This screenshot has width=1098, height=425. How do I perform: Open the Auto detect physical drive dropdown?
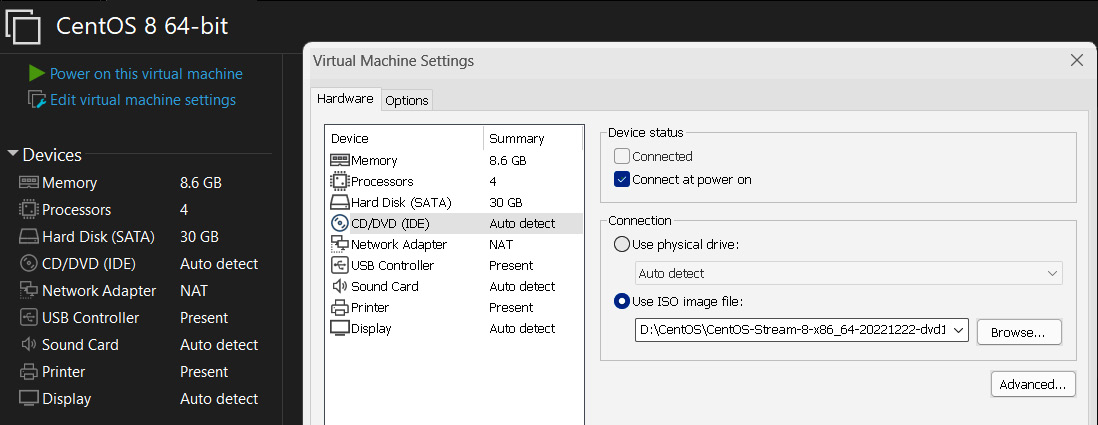pyautogui.click(x=849, y=273)
